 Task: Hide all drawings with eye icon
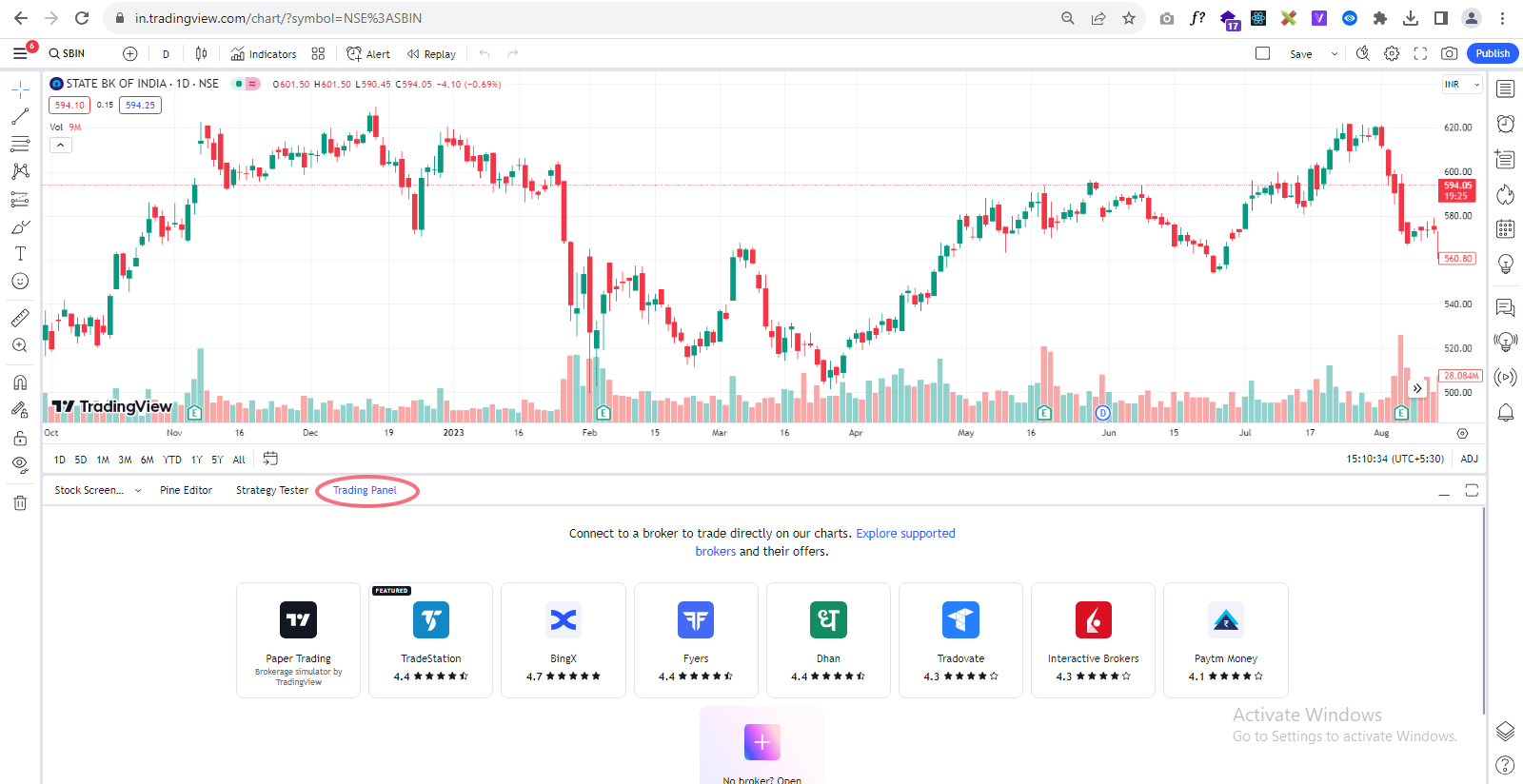coord(20,465)
